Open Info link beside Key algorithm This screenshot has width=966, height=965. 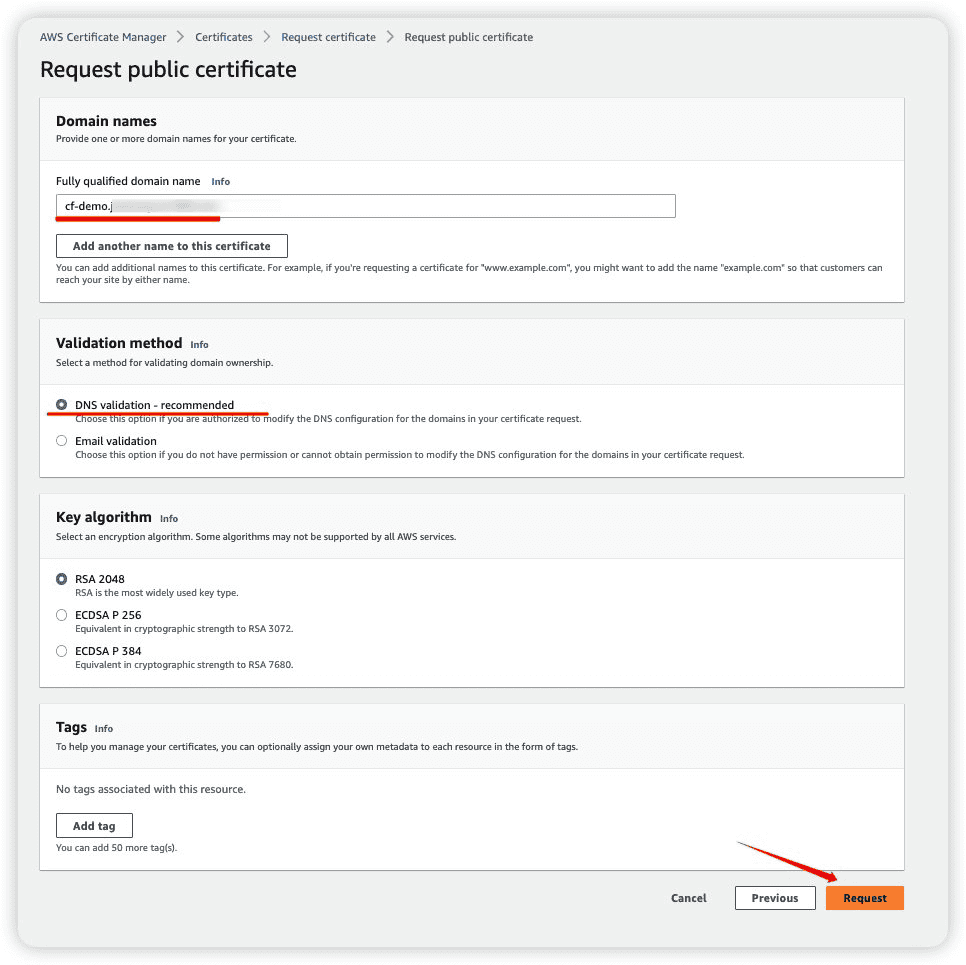(169, 519)
